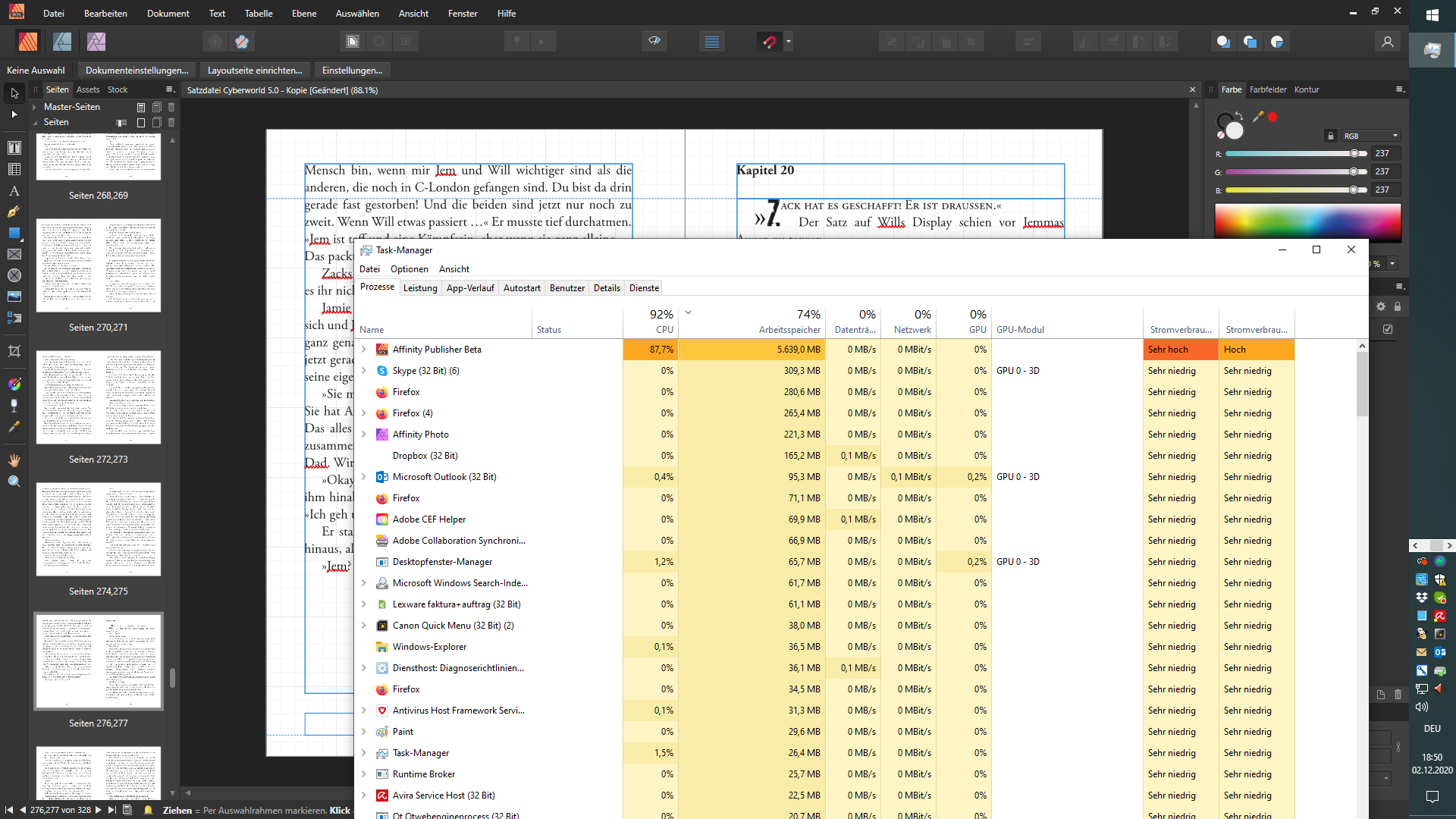Click the Preflight check icon
1456x819 pixels.
654,42
